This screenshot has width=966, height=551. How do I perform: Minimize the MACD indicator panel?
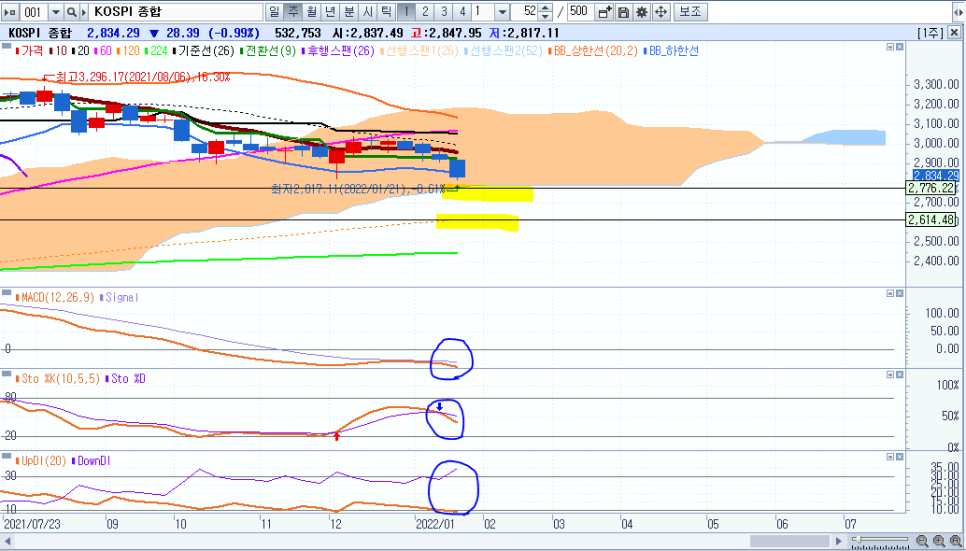(x=890, y=293)
